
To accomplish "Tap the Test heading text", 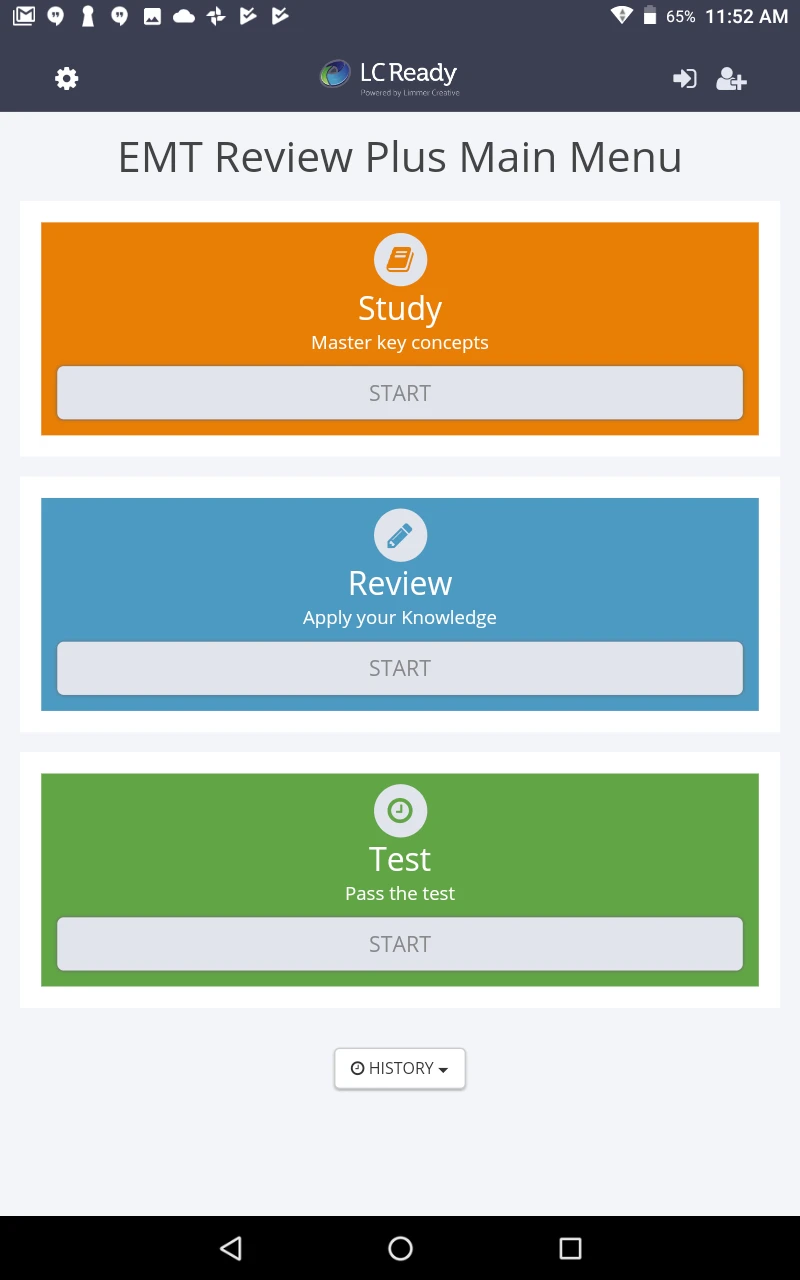I will pyautogui.click(x=400, y=859).
